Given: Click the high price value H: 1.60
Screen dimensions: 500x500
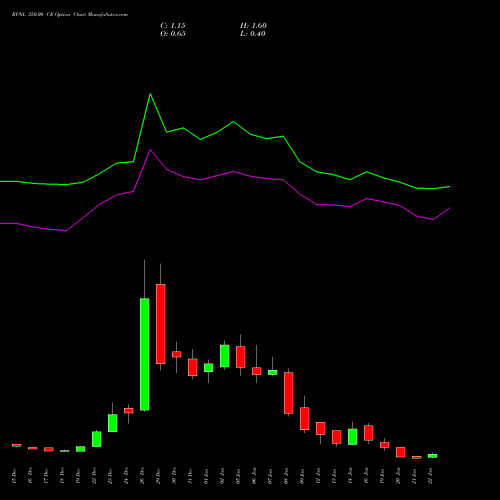Looking at the screenshot, I should [253, 26].
